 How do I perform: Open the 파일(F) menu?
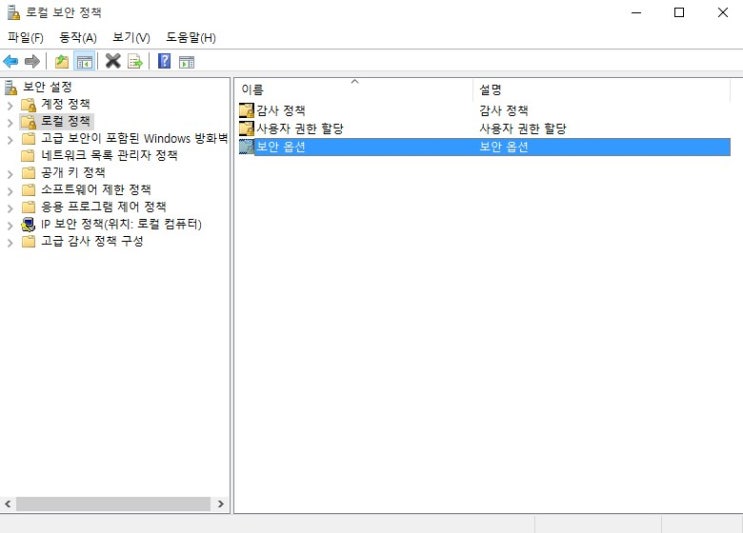point(26,37)
